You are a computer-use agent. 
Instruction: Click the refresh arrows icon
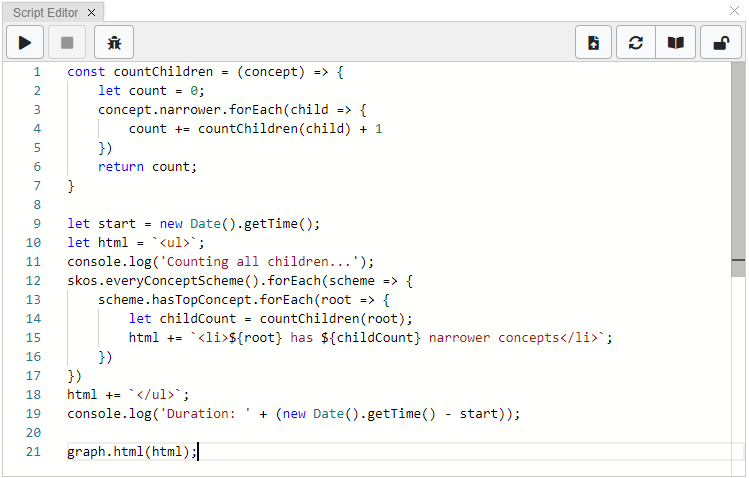(635, 43)
